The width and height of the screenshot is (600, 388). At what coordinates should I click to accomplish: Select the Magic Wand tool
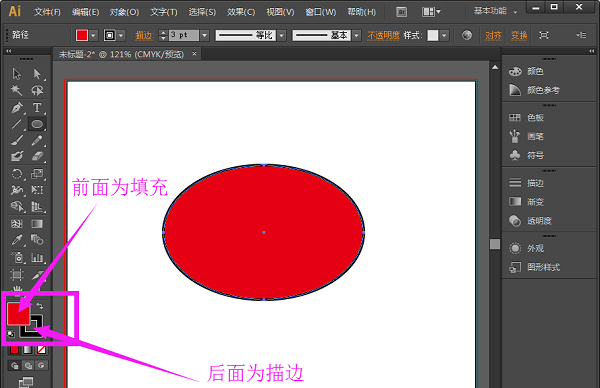[16, 90]
